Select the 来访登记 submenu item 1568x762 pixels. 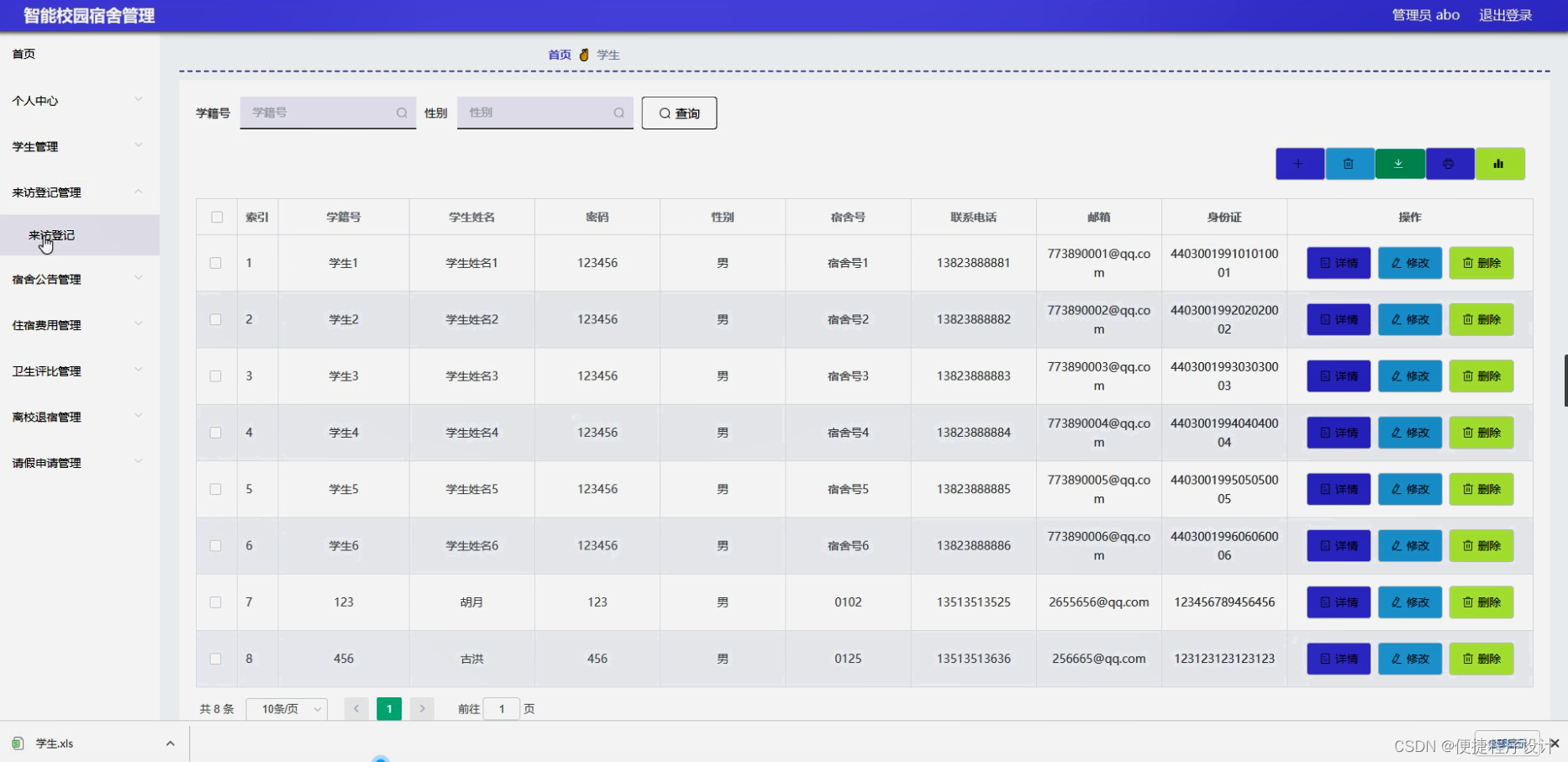click(80, 235)
